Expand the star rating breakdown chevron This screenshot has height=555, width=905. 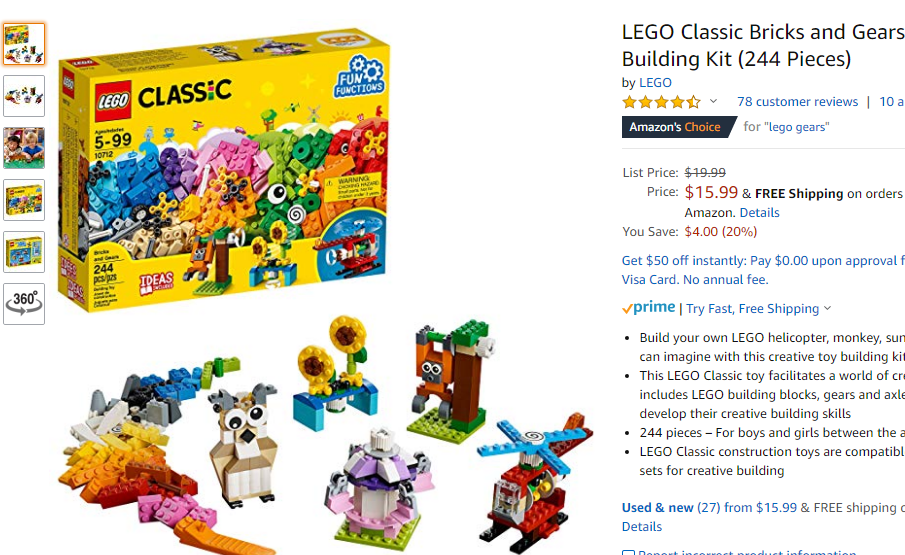click(x=713, y=102)
